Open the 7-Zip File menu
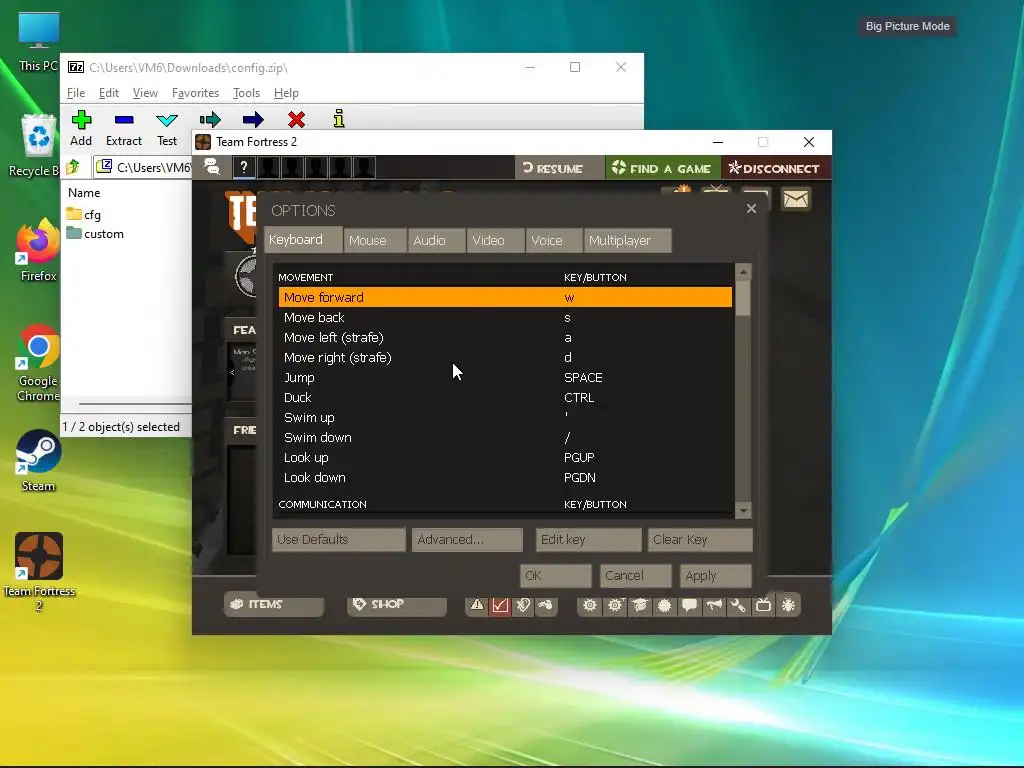Image resolution: width=1024 pixels, height=768 pixels. click(x=76, y=93)
